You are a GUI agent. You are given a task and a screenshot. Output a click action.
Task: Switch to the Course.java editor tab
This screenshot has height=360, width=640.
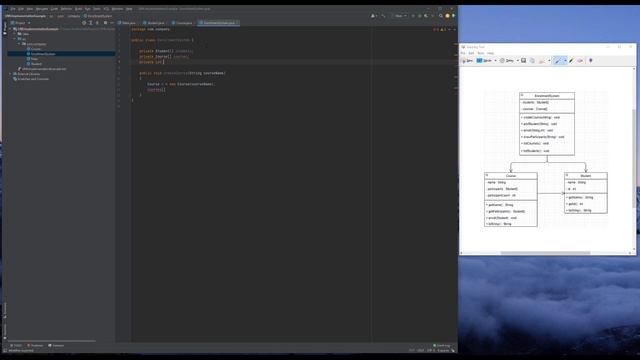(182, 23)
